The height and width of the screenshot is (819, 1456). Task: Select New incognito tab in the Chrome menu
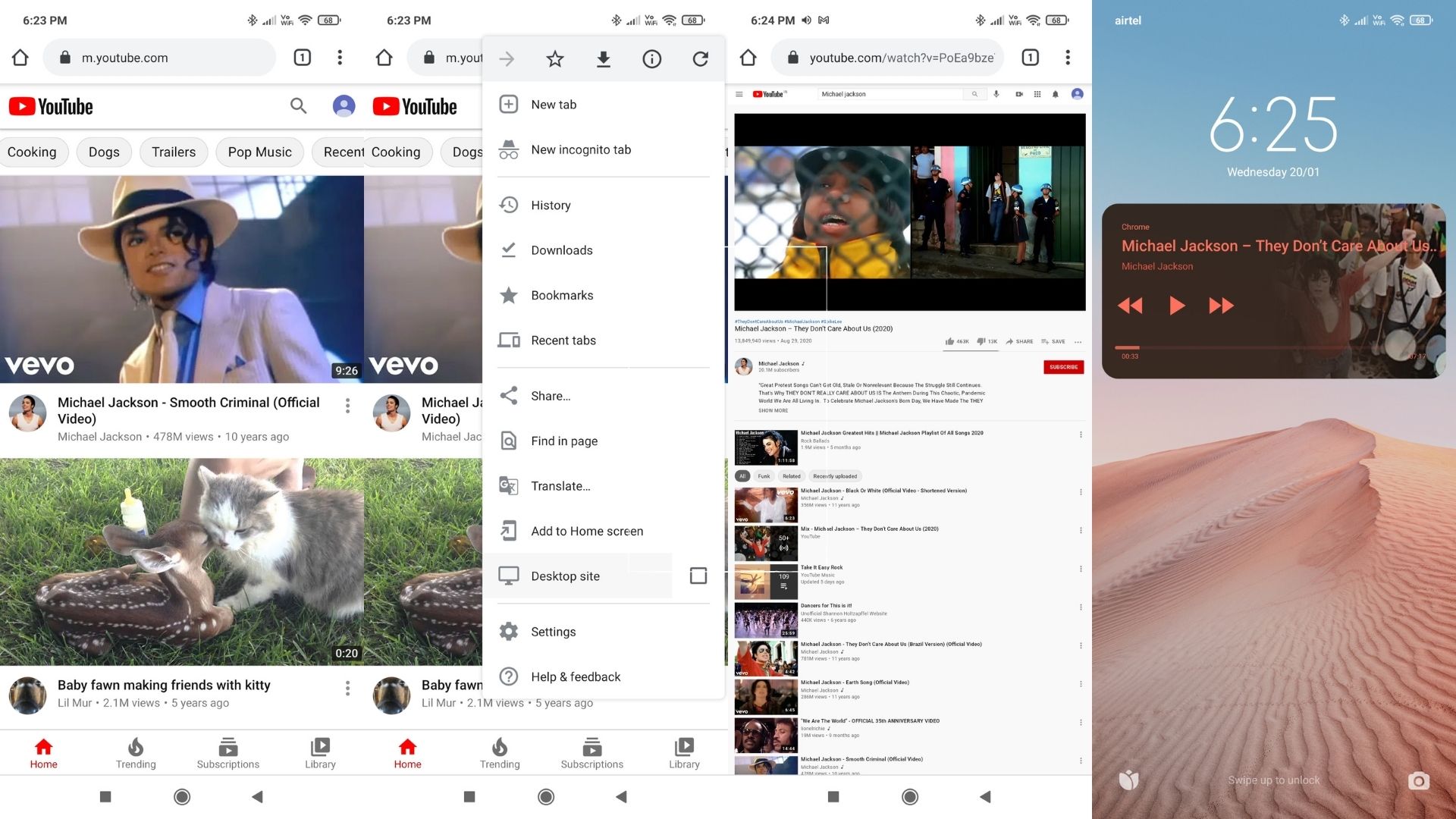604,150
